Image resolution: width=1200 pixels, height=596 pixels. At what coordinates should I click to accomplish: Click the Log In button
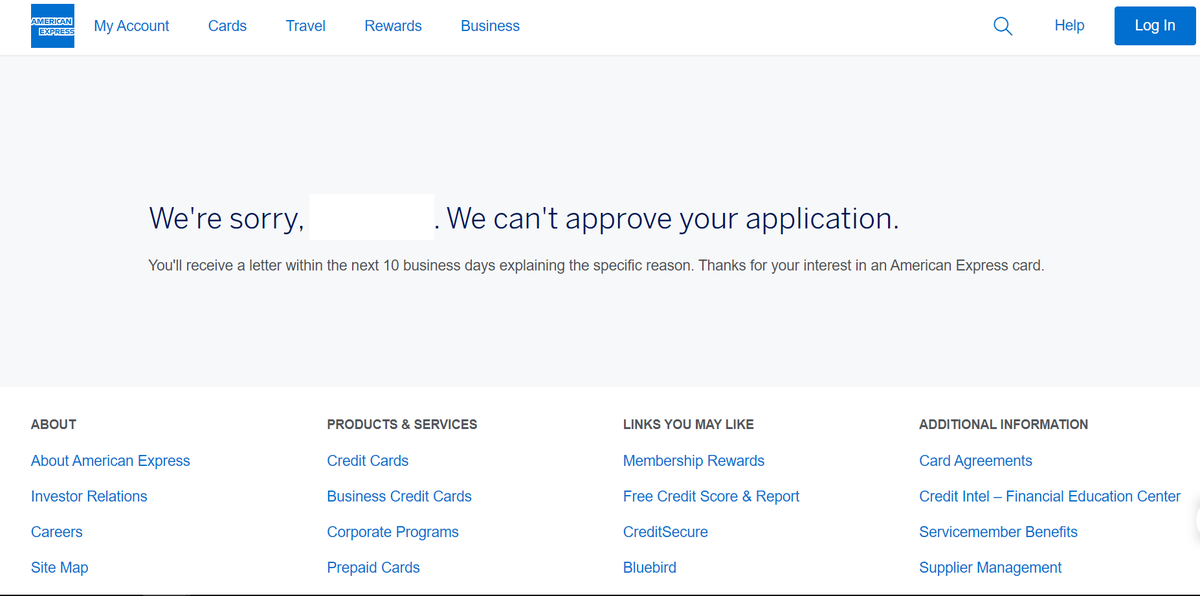pyautogui.click(x=1155, y=26)
